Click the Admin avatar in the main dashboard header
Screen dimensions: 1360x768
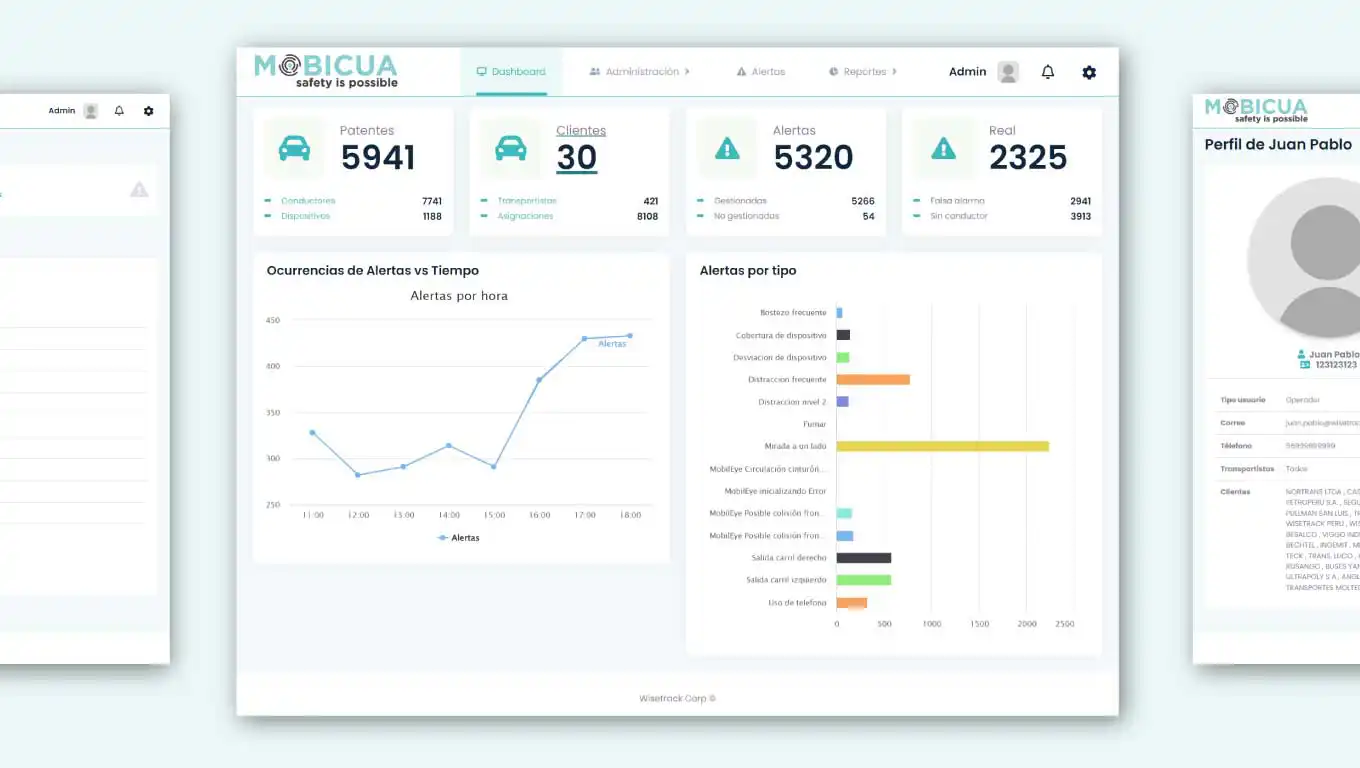tap(1008, 72)
